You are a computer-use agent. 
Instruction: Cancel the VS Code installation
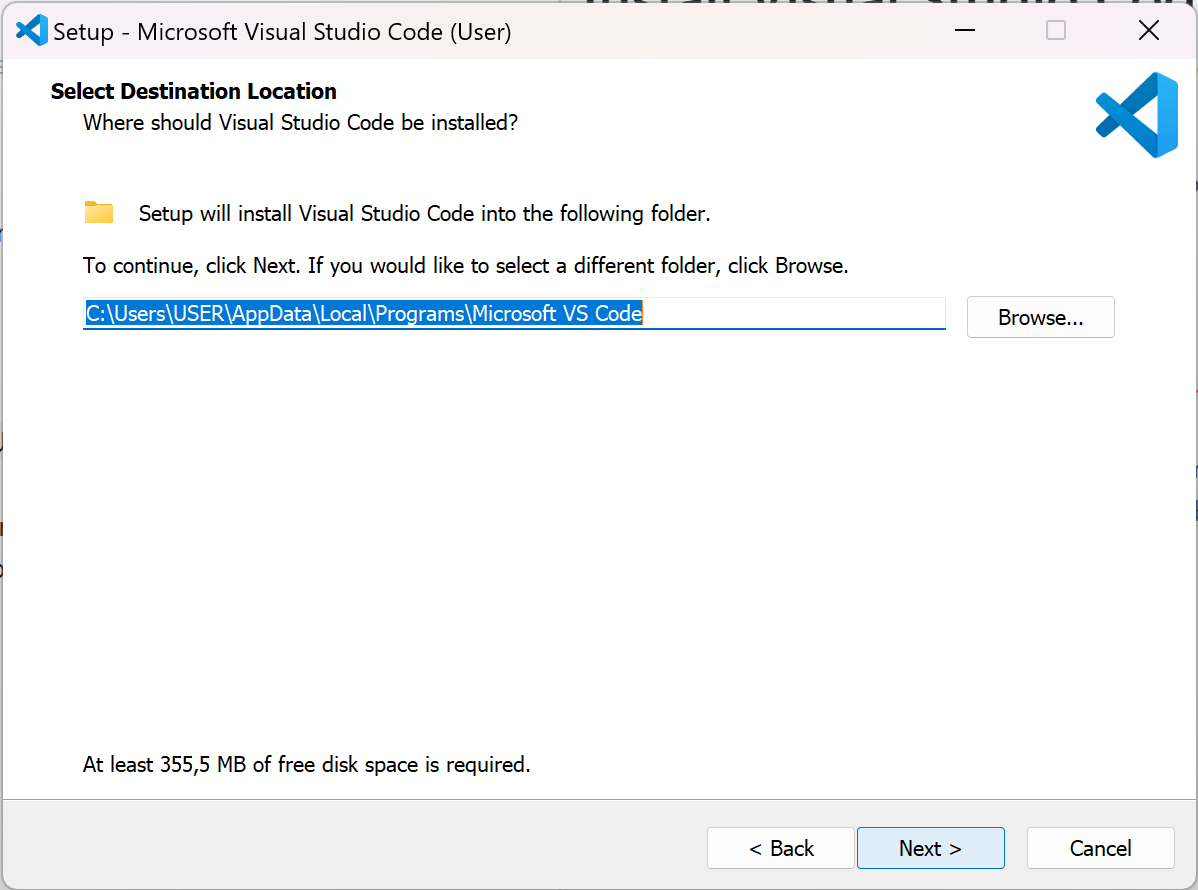coord(1100,848)
